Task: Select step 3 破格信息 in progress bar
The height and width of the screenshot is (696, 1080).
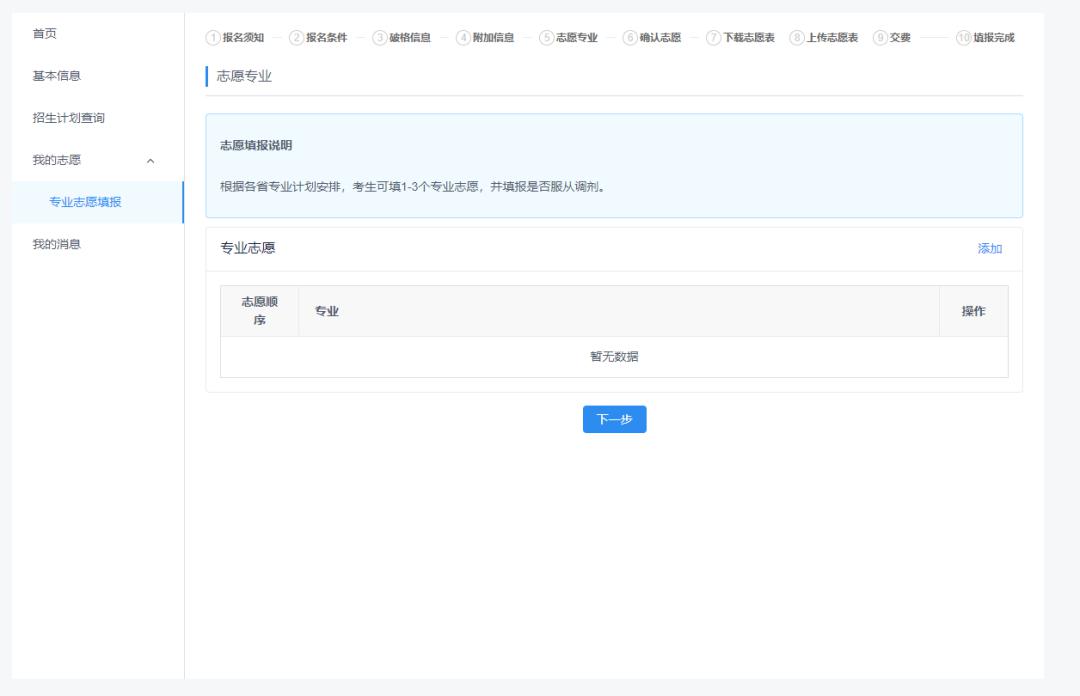Action: point(402,38)
